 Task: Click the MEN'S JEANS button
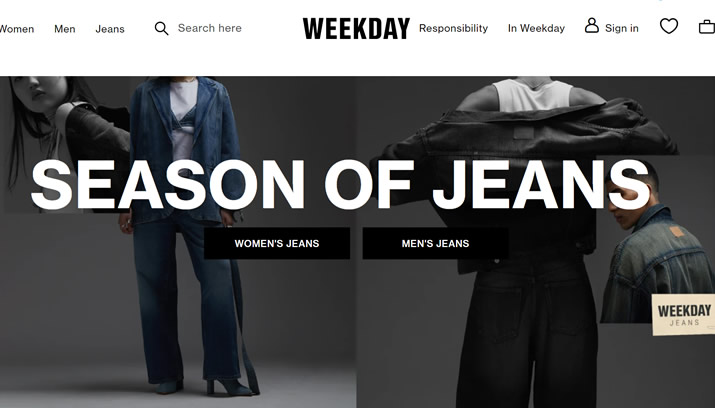pyautogui.click(x=435, y=243)
